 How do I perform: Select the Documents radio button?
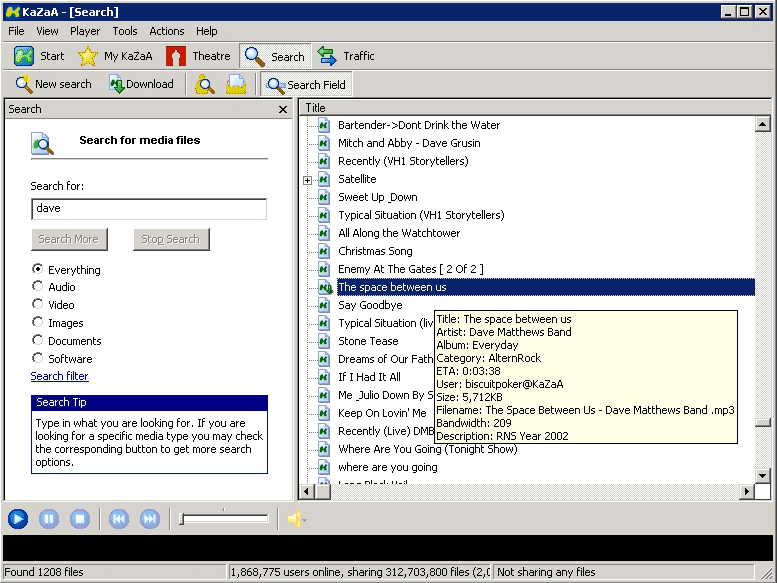click(37, 340)
